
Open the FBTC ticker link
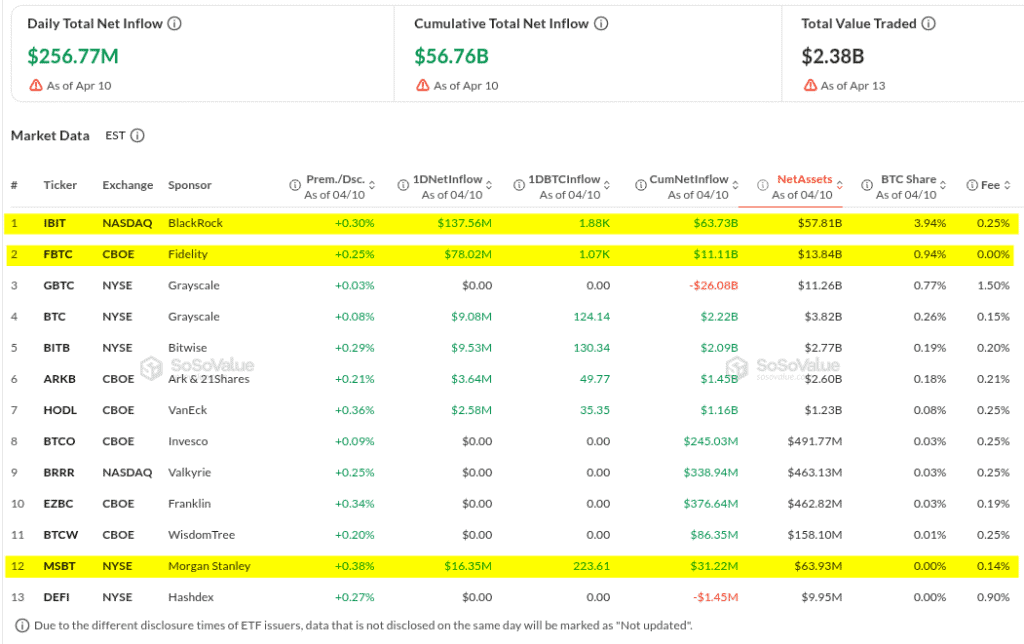coord(56,254)
